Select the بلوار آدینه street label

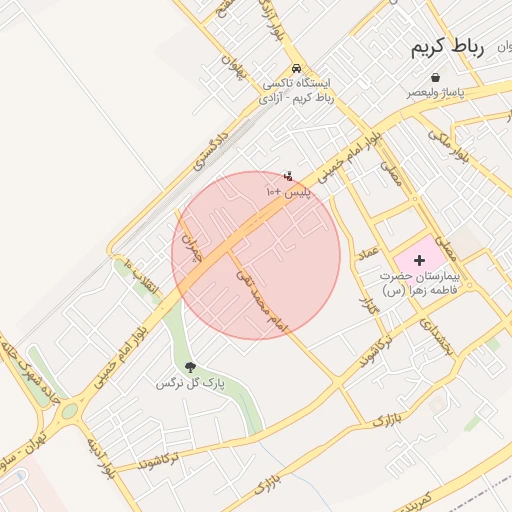101,459
